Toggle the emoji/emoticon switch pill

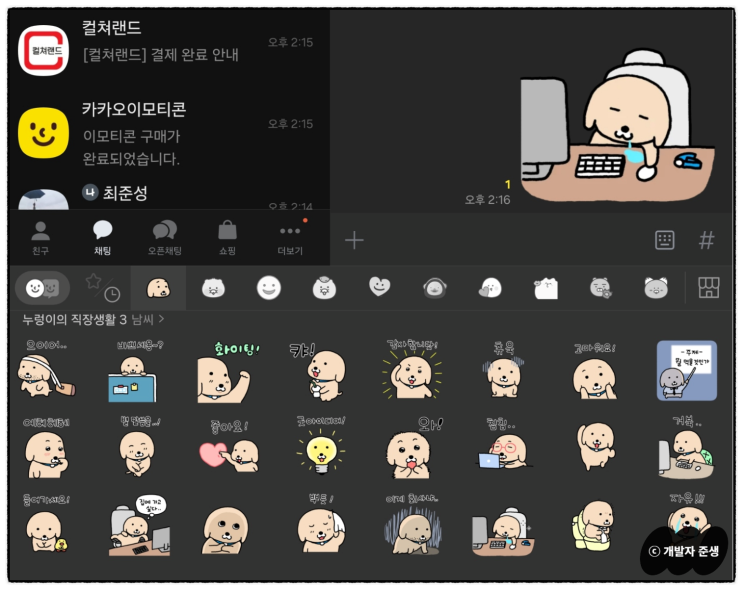point(43,288)
